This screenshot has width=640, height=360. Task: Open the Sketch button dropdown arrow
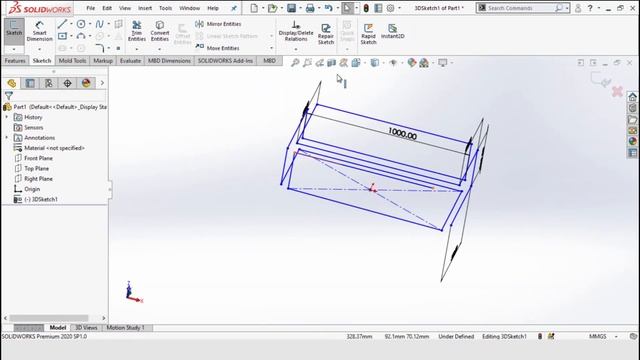click(14, 49)
